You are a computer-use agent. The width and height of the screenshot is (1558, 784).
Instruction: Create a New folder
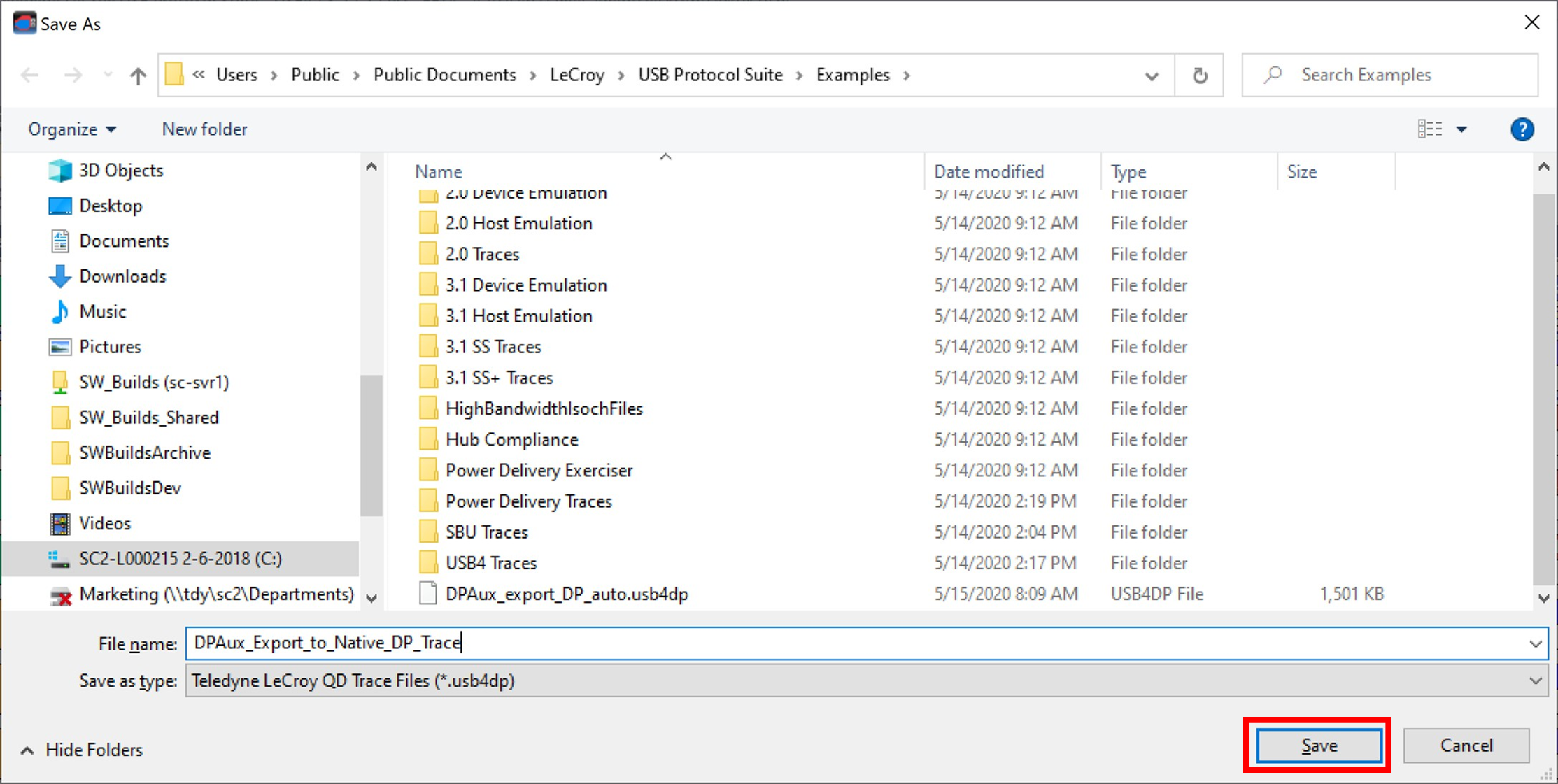pyautogui.click(x=204, y=129)
